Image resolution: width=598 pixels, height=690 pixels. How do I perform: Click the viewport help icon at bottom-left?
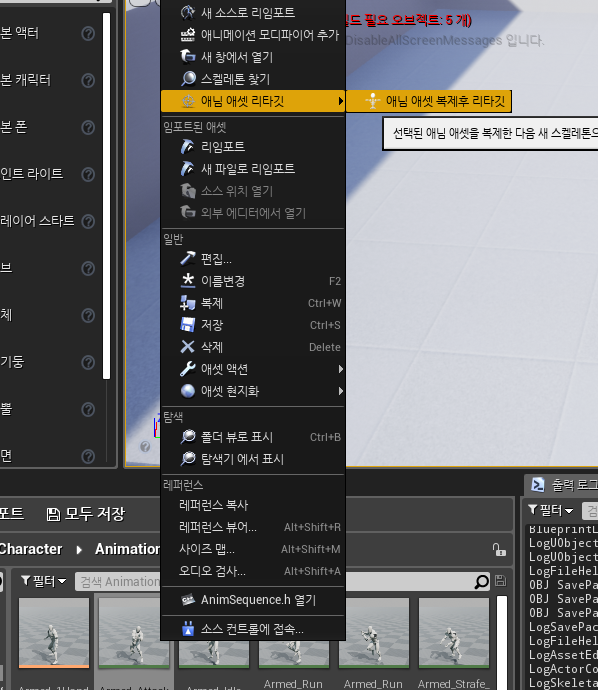[x=145, y=447]
